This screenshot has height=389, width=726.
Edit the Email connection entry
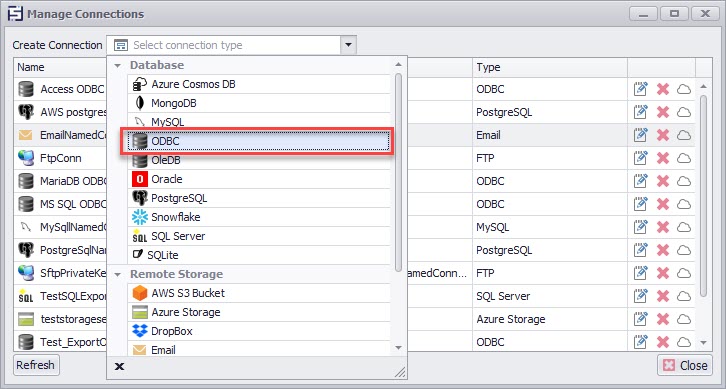click(x=640, y=135)
